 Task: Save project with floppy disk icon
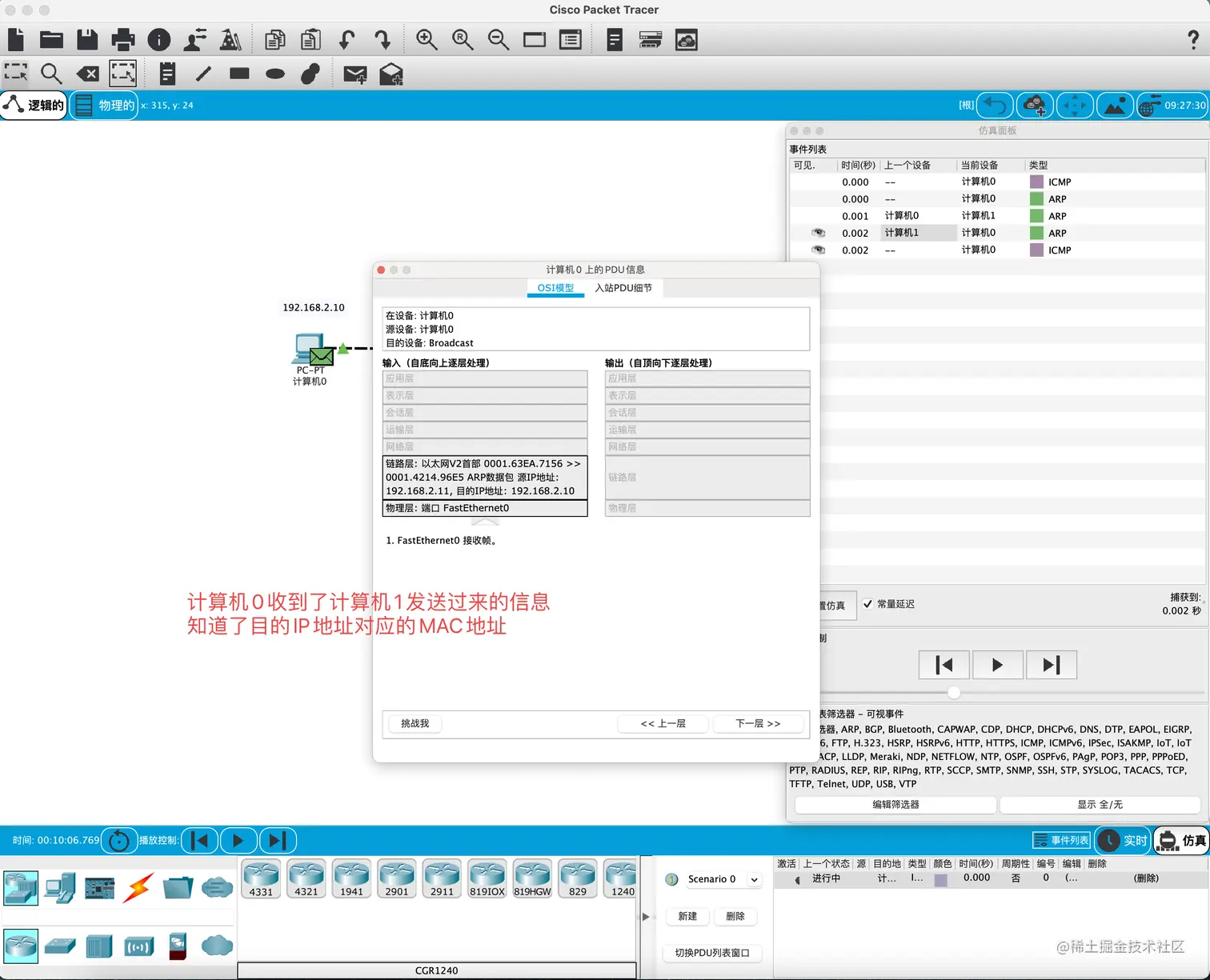pos(87,39)
